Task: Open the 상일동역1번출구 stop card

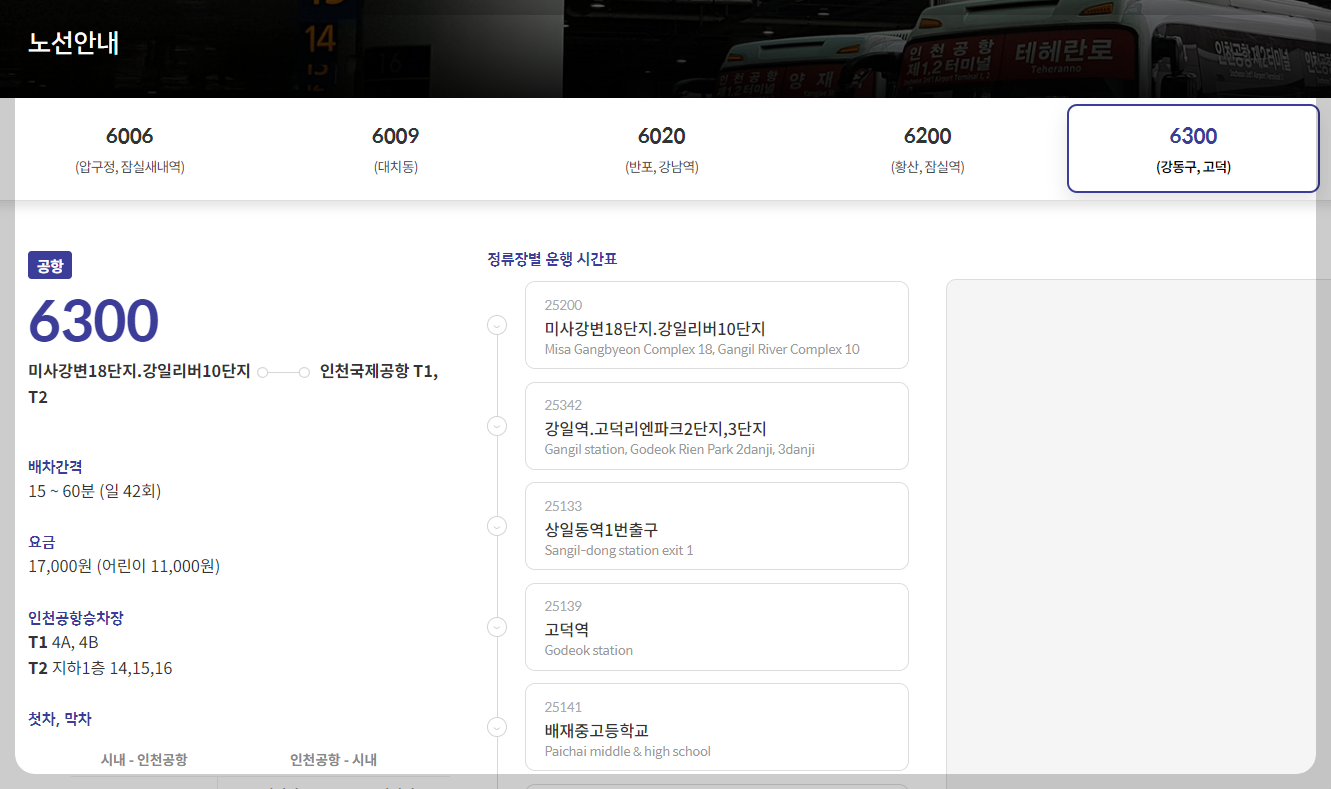Action: tap(716, 526)
